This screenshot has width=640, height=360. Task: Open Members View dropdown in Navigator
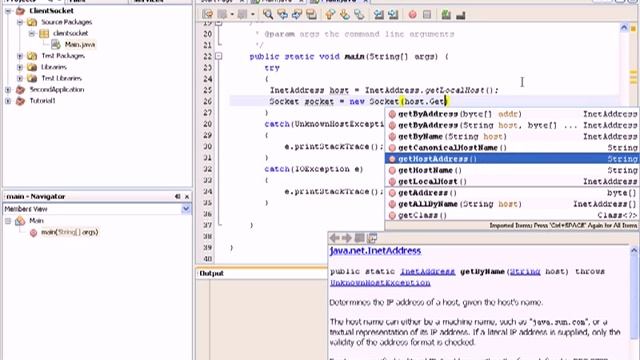point(186,209)
